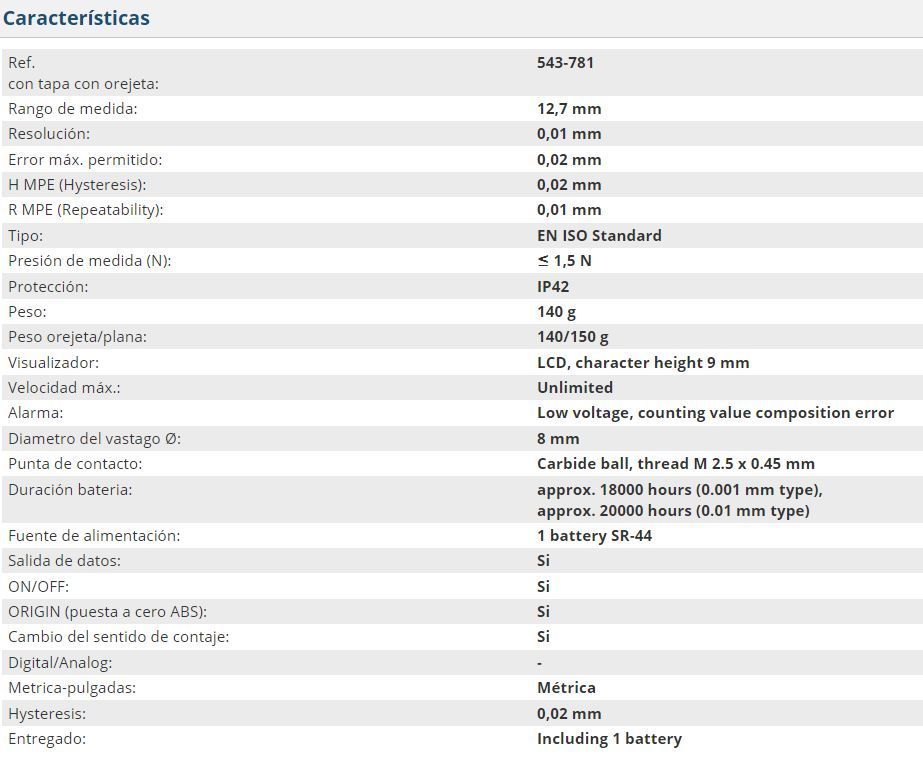
Task: Click the R MPE (Repeatability) label
Action: (x=85, y=209)
